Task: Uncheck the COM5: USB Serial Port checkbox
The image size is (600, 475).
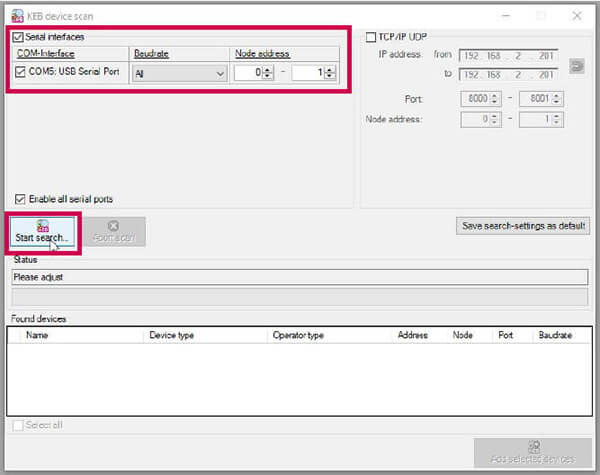Action: pyautogui.click(x=20, y=72)
